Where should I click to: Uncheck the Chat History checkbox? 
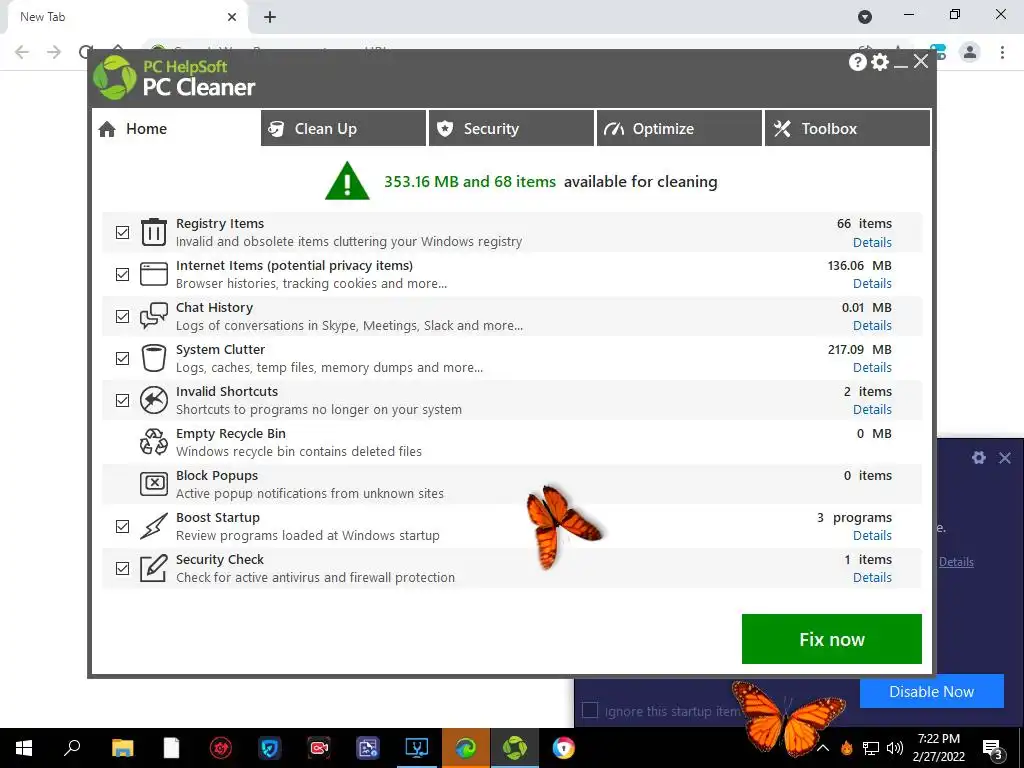122,316
